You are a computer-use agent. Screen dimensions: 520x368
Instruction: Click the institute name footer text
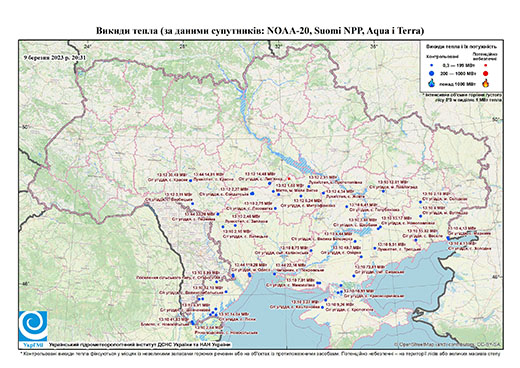coord(140,345)
